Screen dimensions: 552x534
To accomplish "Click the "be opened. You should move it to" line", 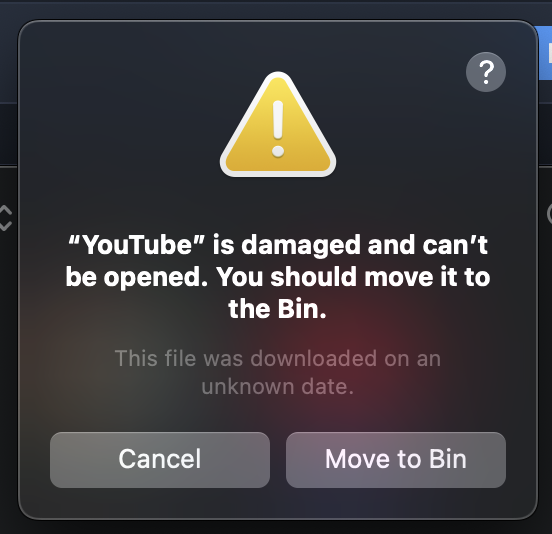I will click(x=278, y=277).
